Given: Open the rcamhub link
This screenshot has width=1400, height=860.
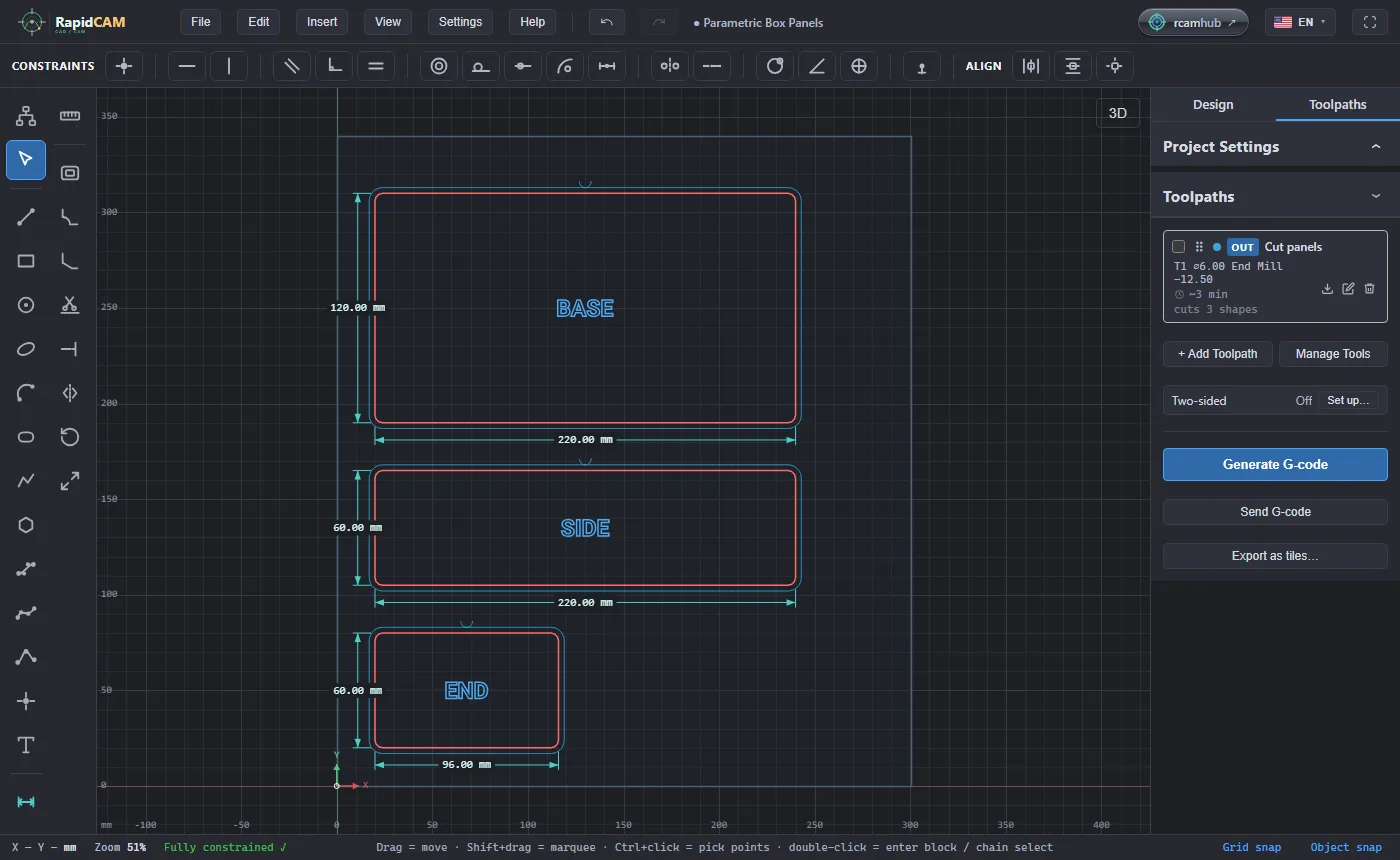Looking at the screenshot, I should point(1193,22).
